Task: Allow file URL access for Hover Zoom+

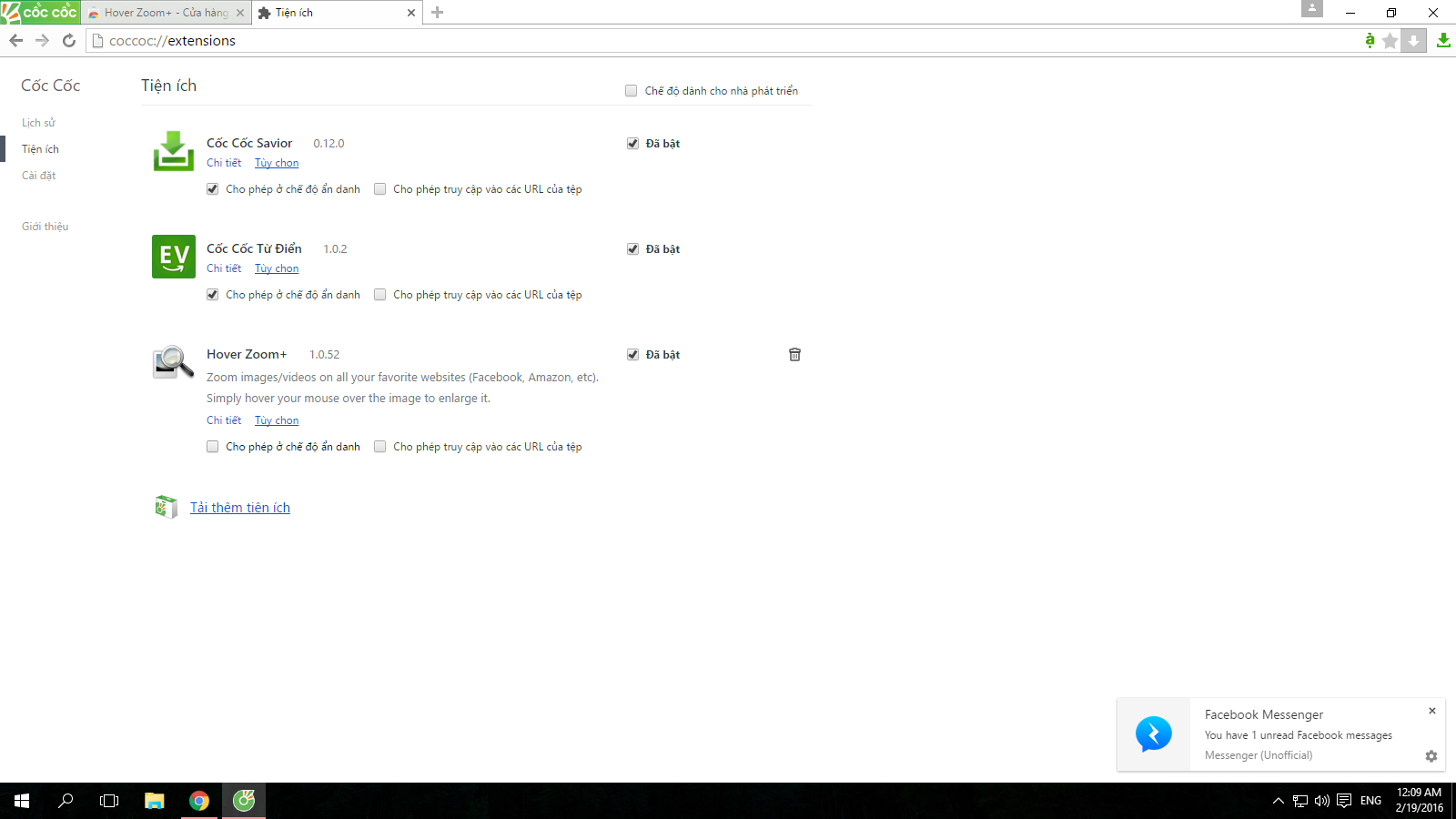Action: click(380, 447)
